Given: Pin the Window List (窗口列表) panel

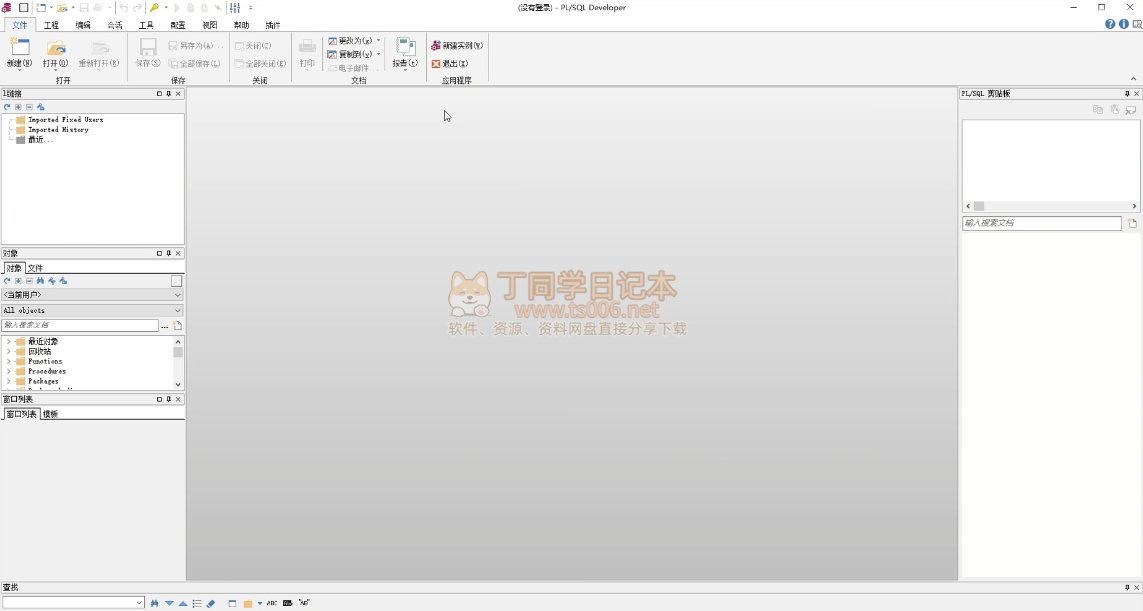Looking at the screenshot, I should [168, 399].
